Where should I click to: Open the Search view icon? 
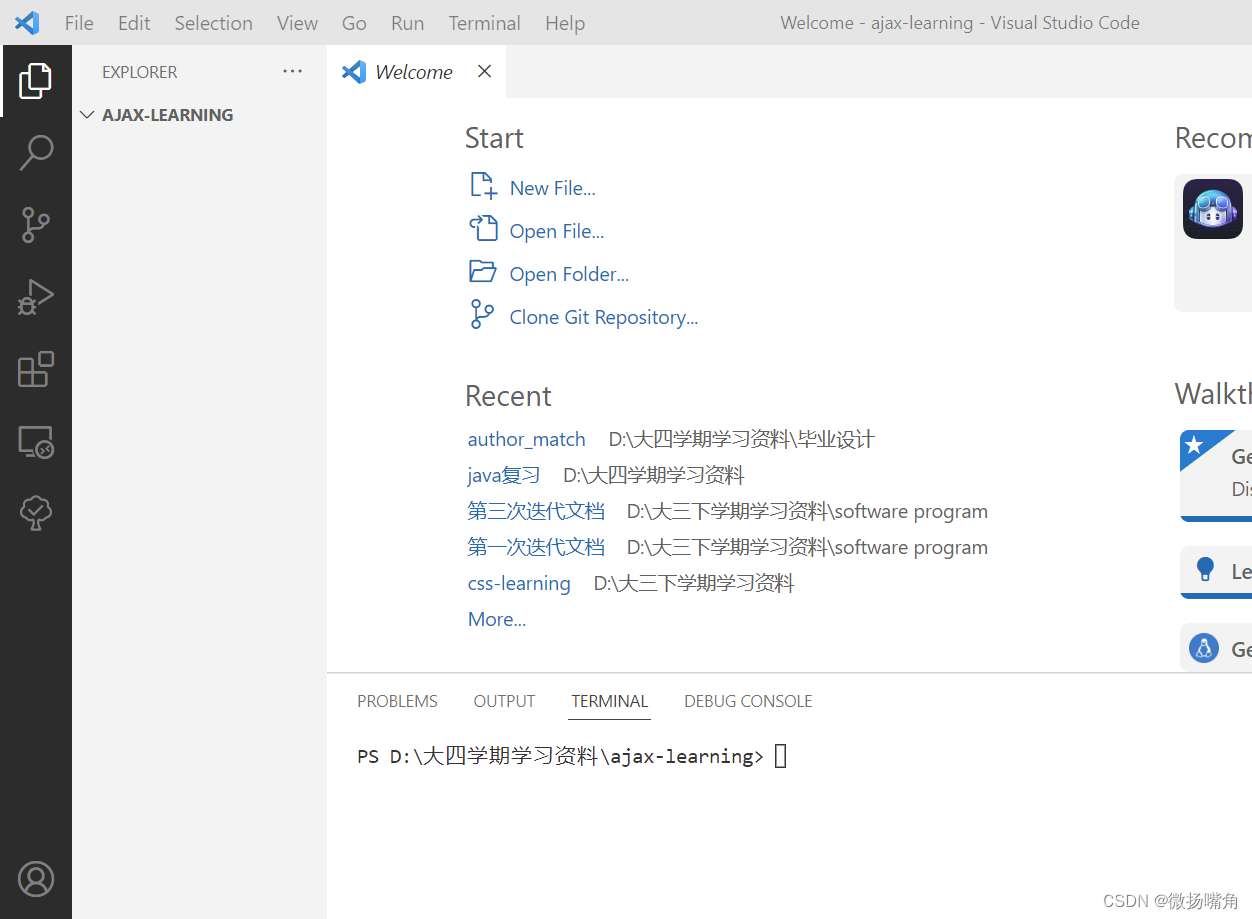36,153
